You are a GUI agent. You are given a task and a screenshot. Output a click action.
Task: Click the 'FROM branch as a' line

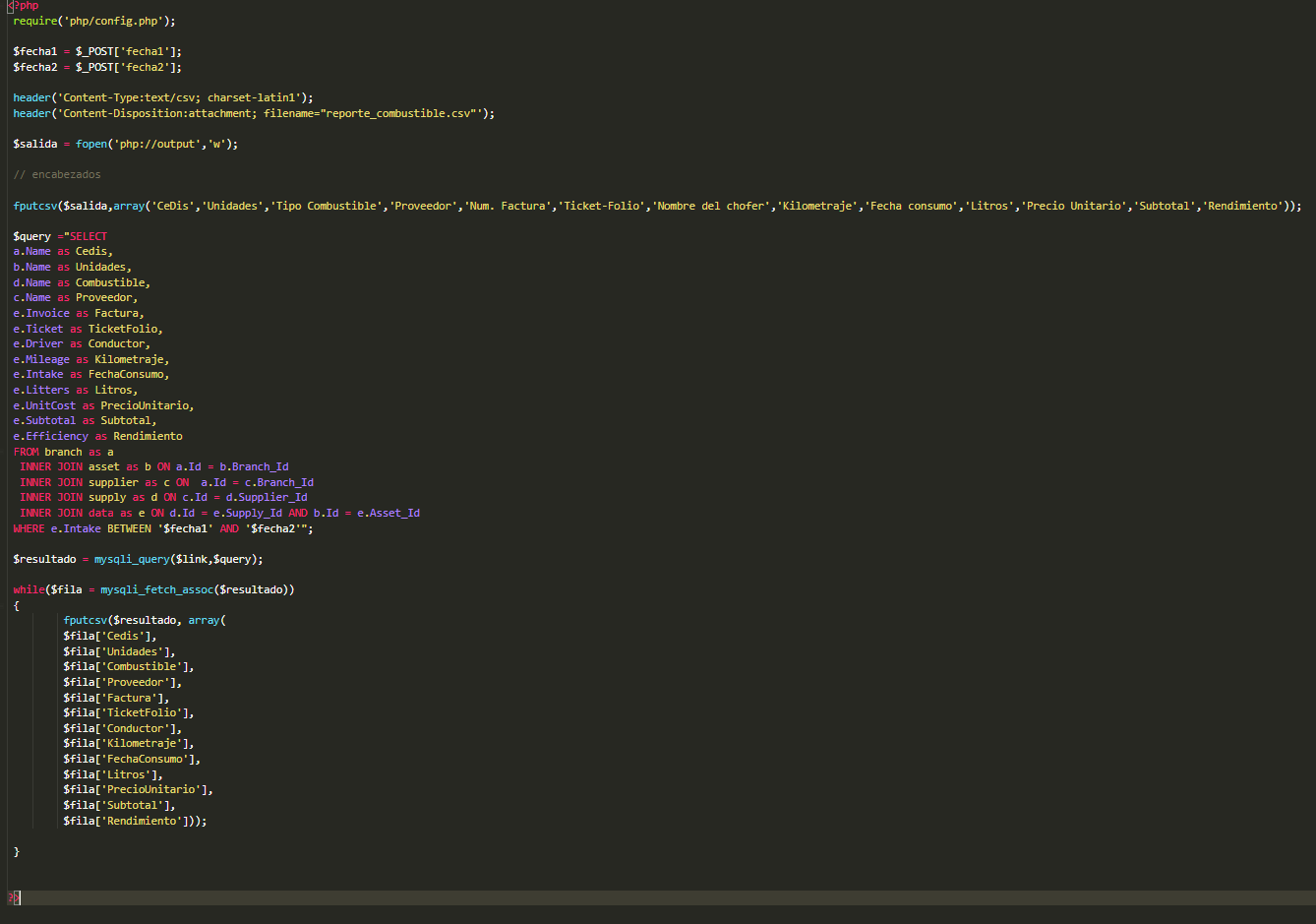tap(63, 452)
